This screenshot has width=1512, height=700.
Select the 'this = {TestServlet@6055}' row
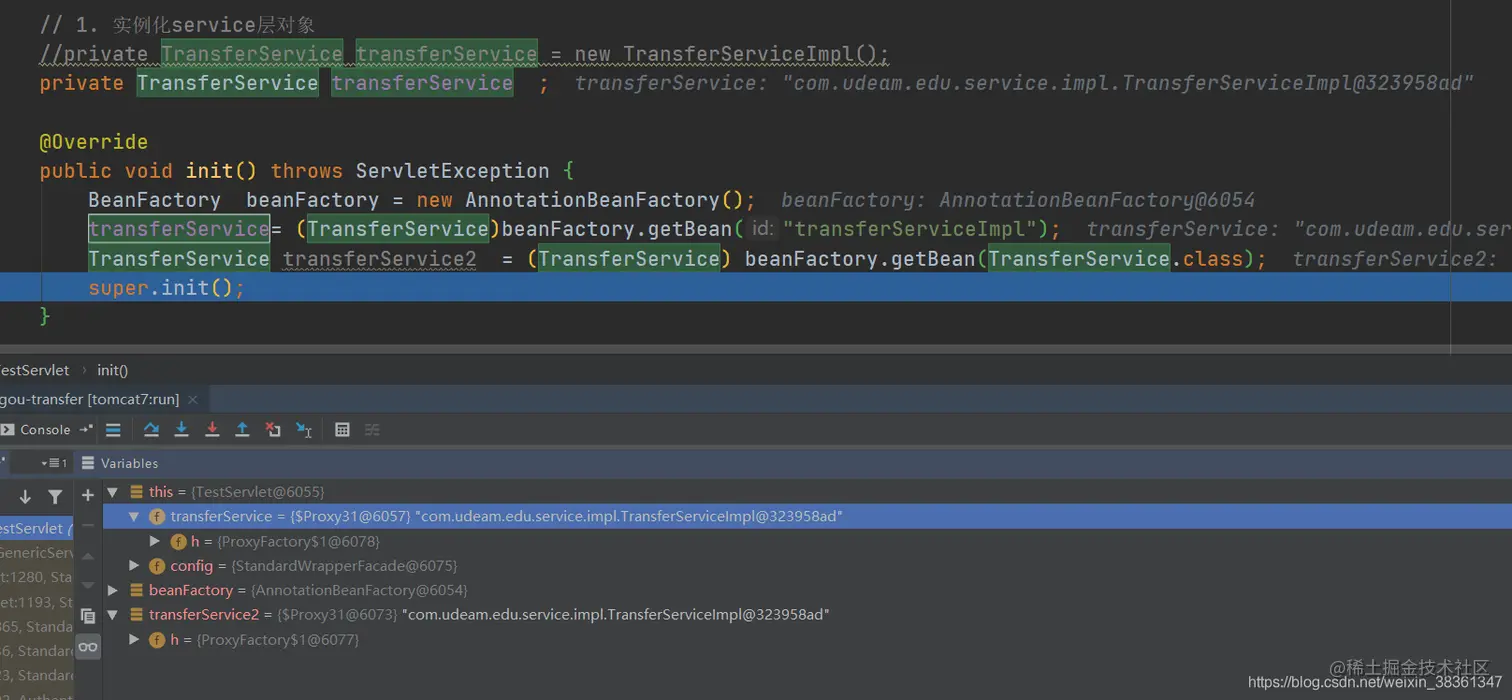(x=807, y=492)
